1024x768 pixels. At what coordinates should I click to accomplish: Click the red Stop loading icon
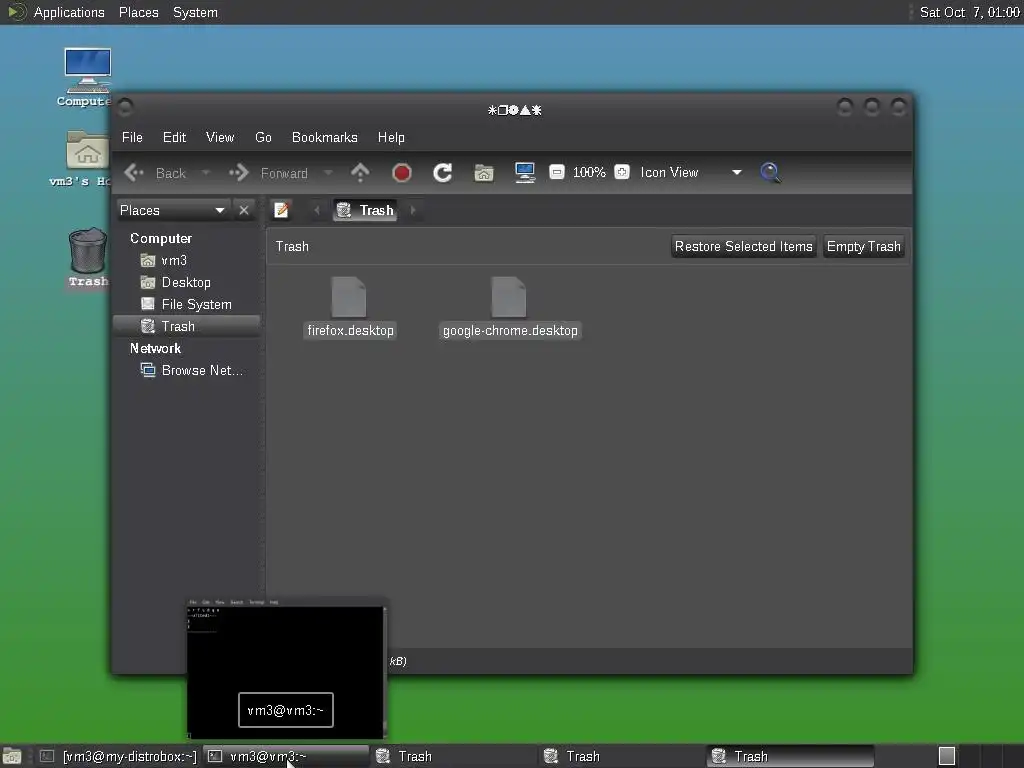(402, 172)
